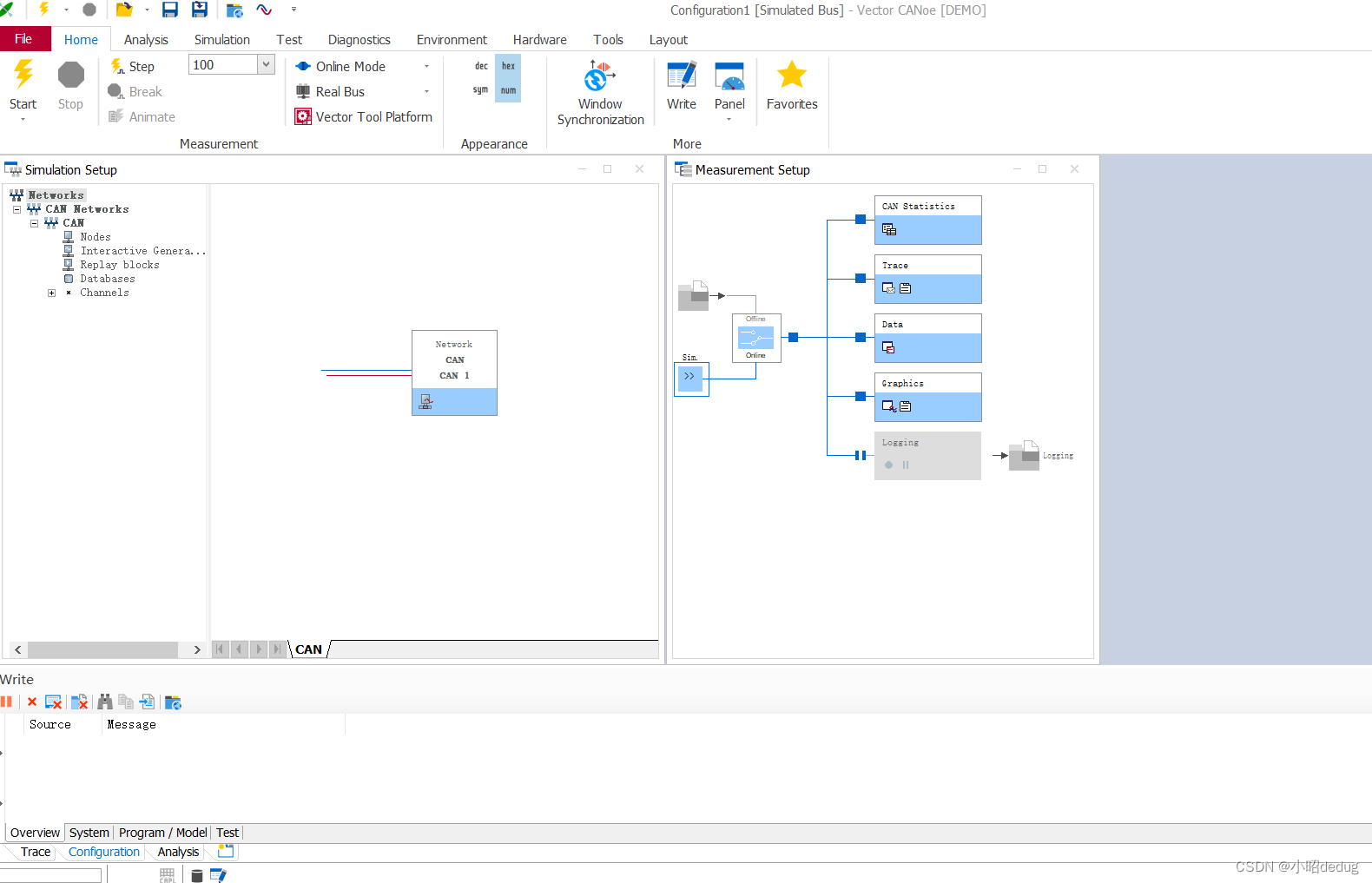
Task: Click the quick-access stop circle in title bar
Action: tap(89, 10)
